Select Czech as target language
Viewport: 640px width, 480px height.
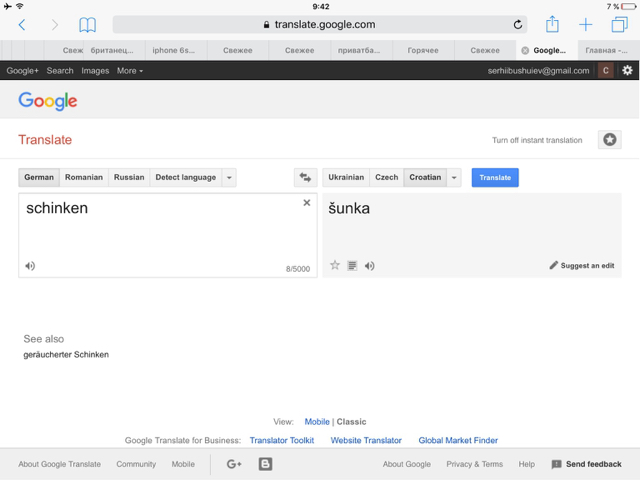click(387, 178)
